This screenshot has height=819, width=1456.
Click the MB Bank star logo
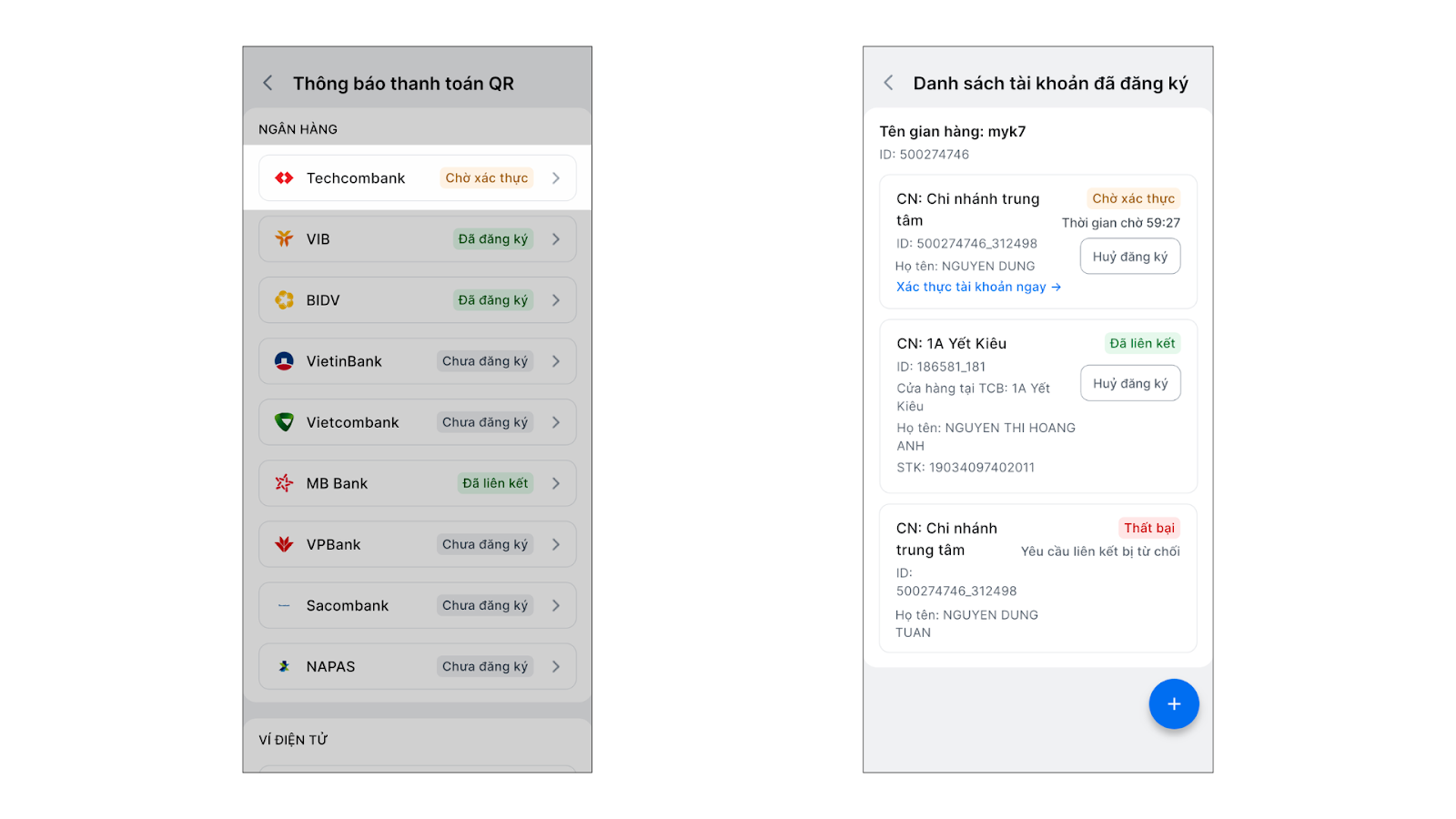pyautogui.click(x=284, y=483)
